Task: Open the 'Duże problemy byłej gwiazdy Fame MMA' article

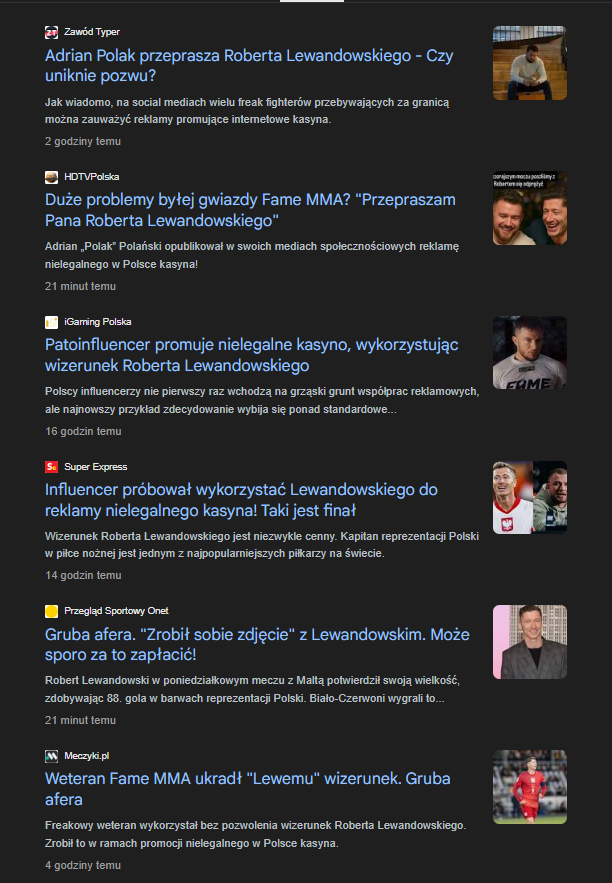Action: pyautogui.click(x=250, y=210)
